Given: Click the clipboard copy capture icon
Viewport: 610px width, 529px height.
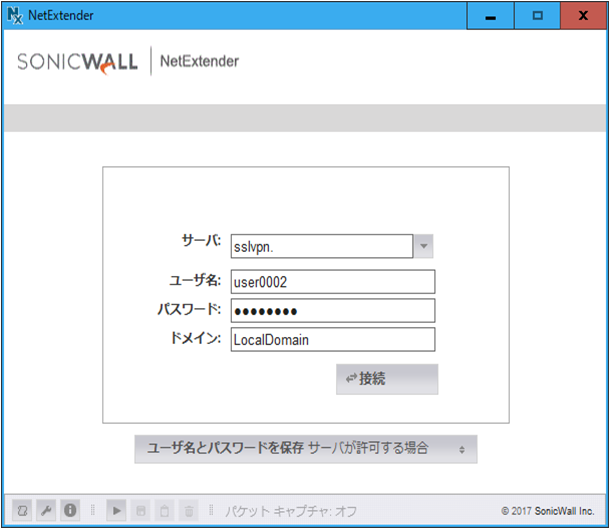Looking at the screenshot, I should pos(165,510).
